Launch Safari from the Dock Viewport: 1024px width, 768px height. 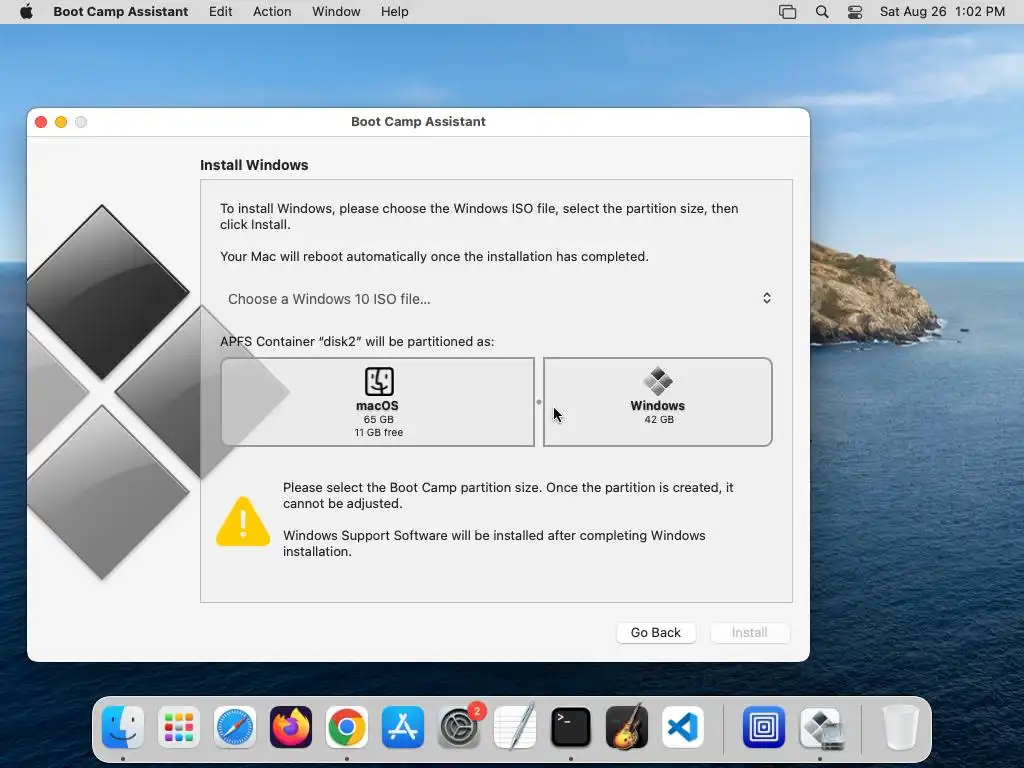235,727
